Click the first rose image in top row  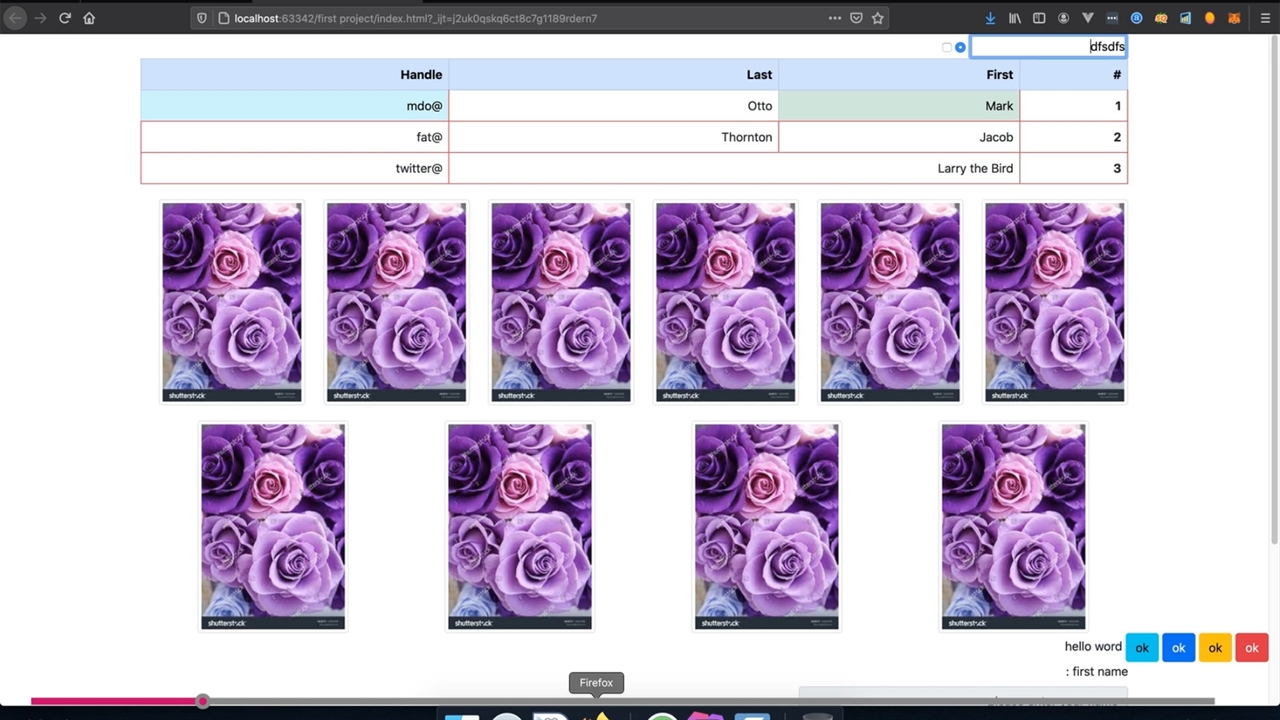click(x=232, y=302)
